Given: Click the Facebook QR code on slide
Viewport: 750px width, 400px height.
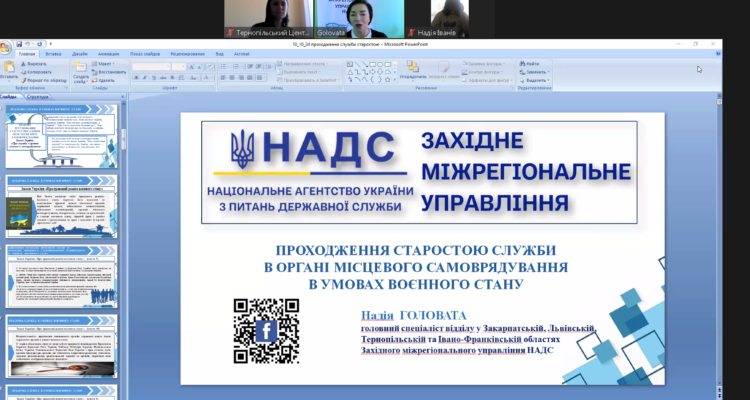Looking at the screenshot, I should [x=266, y=331].
